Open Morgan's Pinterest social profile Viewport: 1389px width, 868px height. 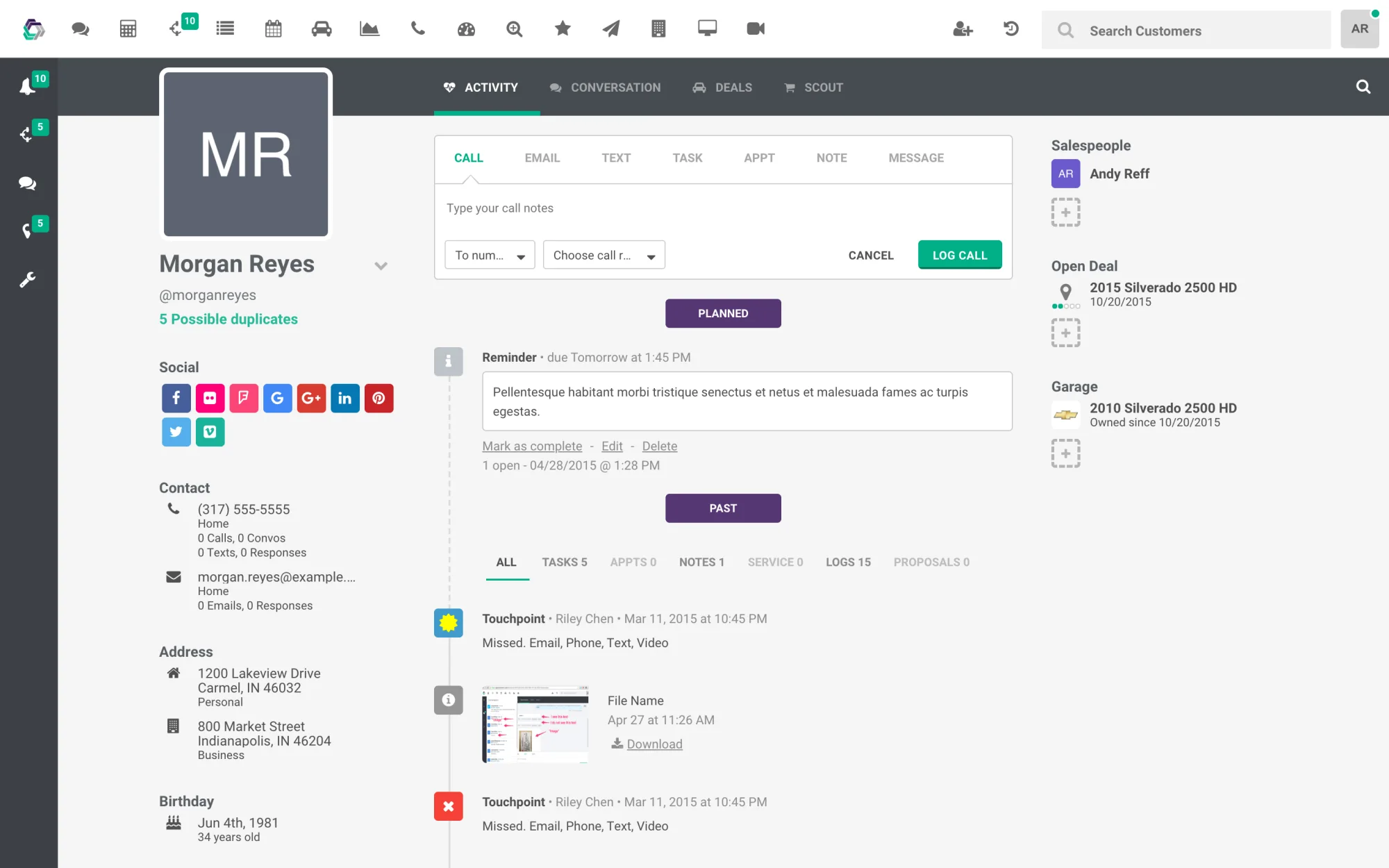379,398
